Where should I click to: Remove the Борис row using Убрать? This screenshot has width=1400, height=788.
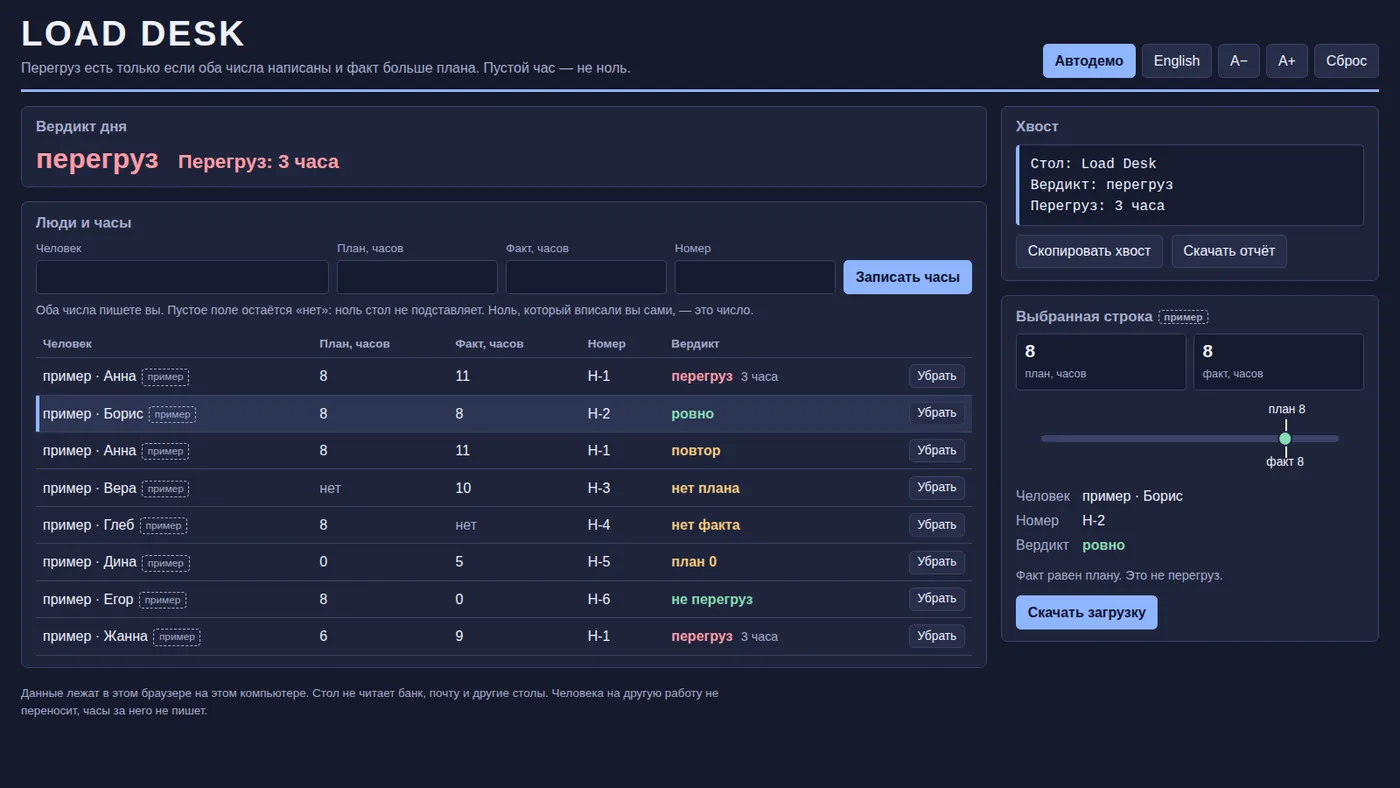937,413
